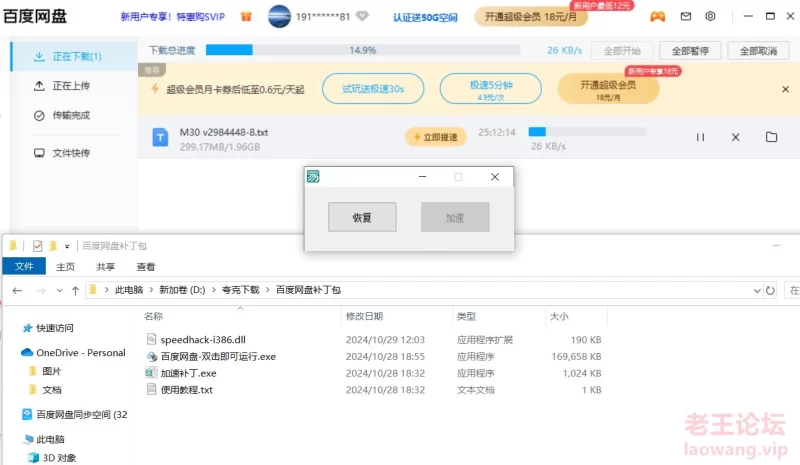The image size is (800, 465).
Task: Expand the address bar history dropdown
Action: coord(757,290)
